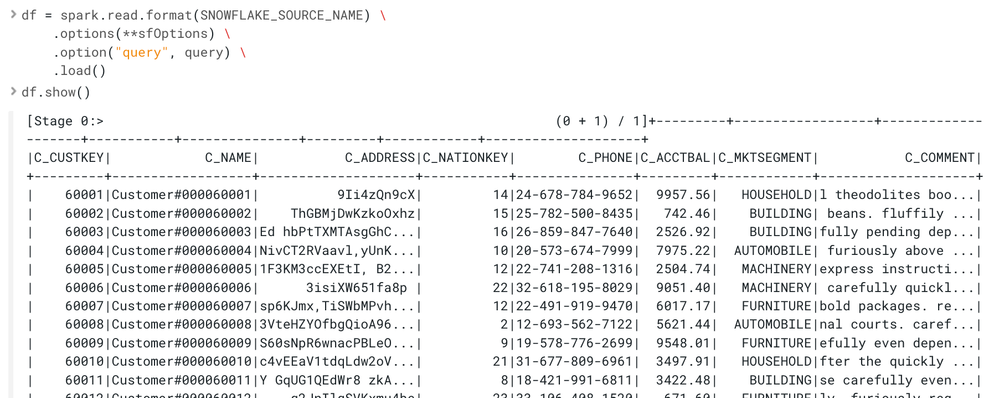Click phone 31-677-809-6961 cell

pos(574,362)
